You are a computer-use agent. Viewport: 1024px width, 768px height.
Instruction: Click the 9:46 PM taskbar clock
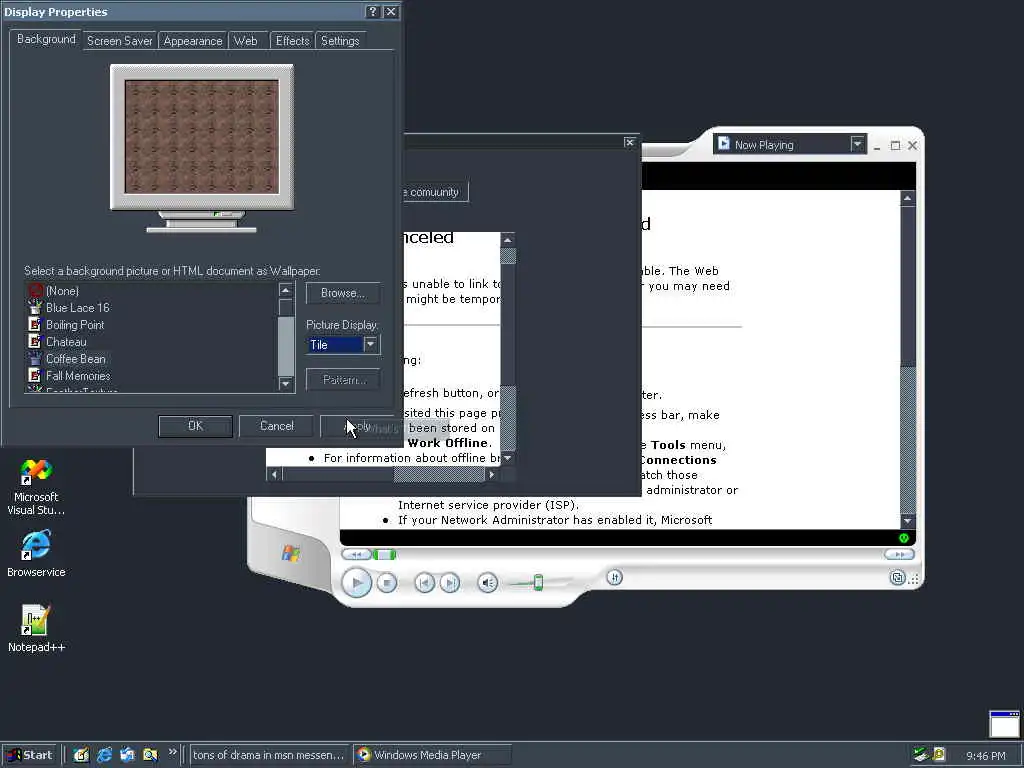click(985, 756)
